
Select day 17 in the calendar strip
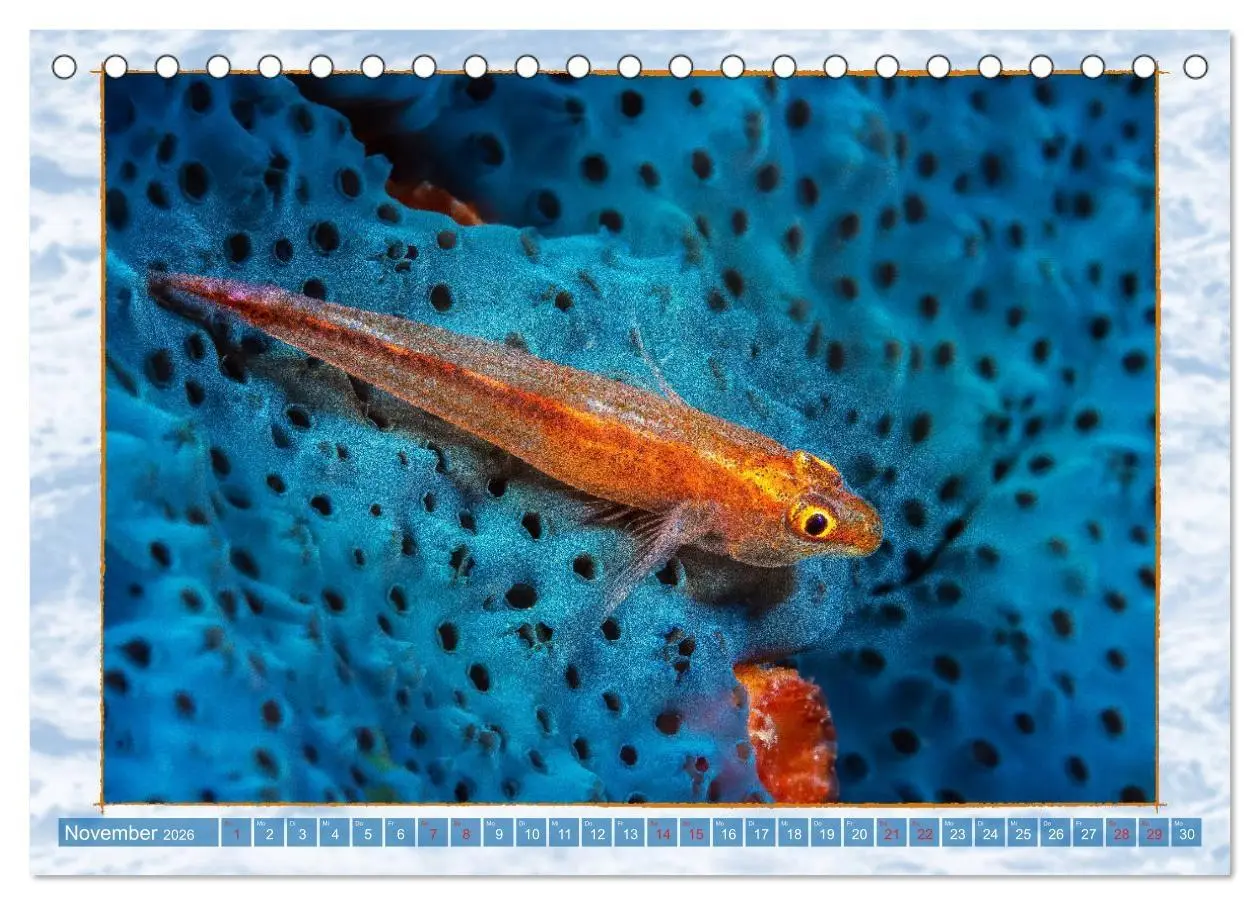tap(761, 833)
